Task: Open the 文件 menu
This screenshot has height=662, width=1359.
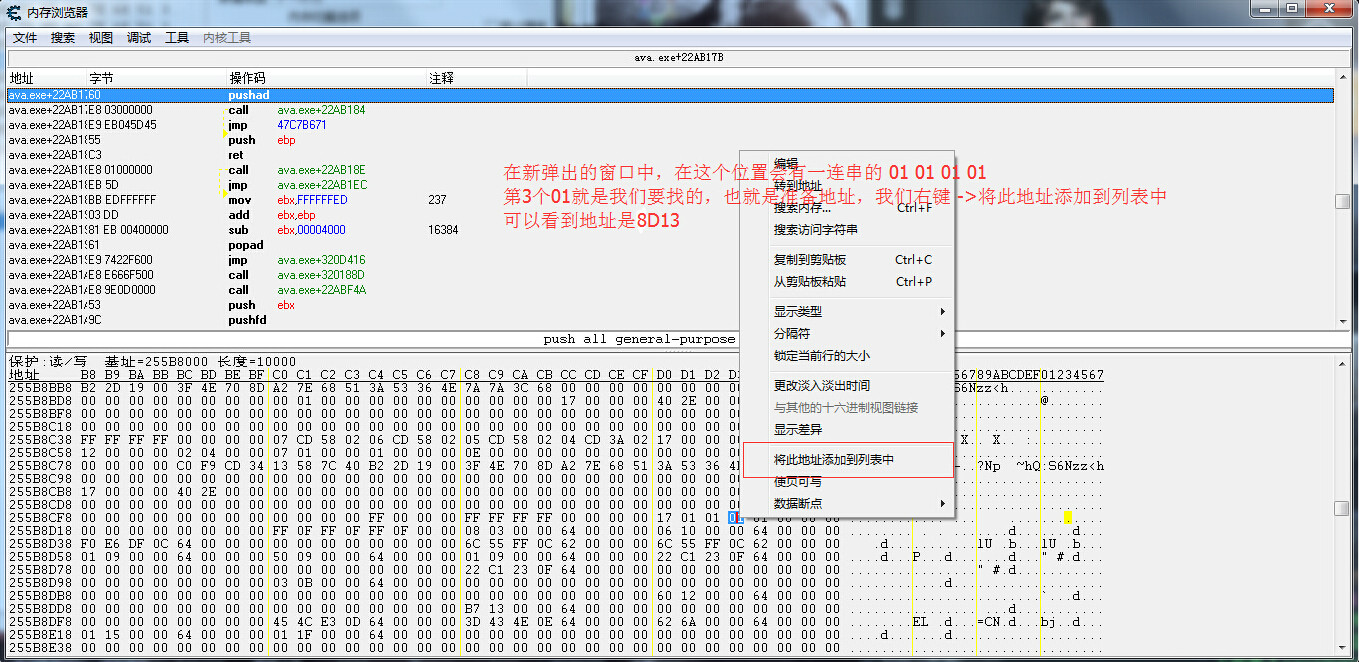Action: tap(25, 38)
